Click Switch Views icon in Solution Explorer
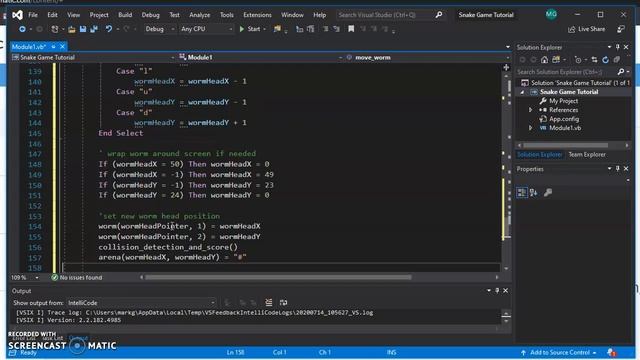The image size is (640, 360). [x=556, y=60]
